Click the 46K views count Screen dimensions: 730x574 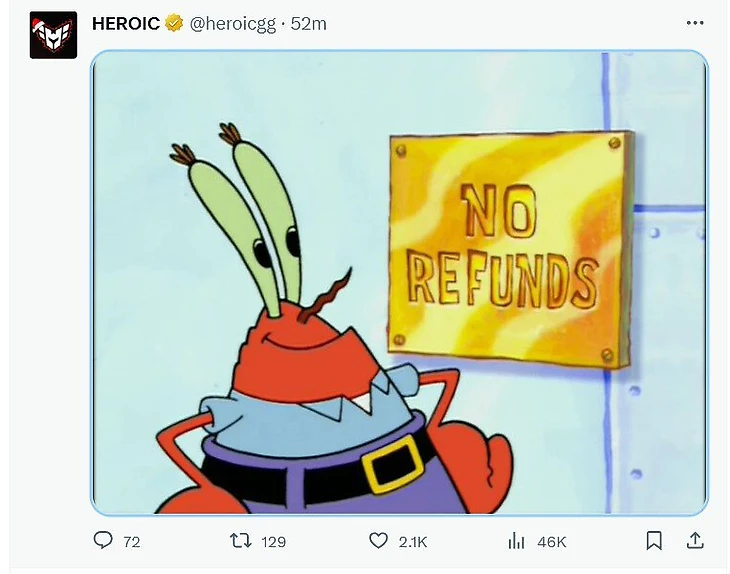tap(551, 542)
